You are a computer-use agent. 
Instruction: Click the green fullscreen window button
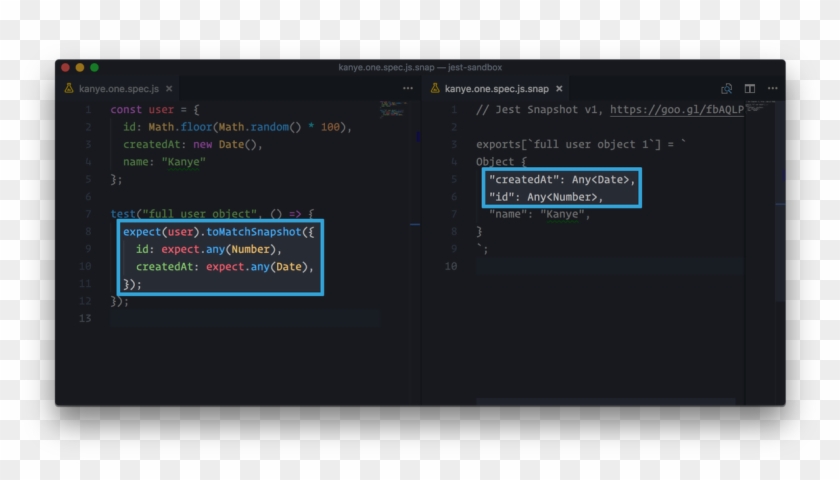[95, 67]
